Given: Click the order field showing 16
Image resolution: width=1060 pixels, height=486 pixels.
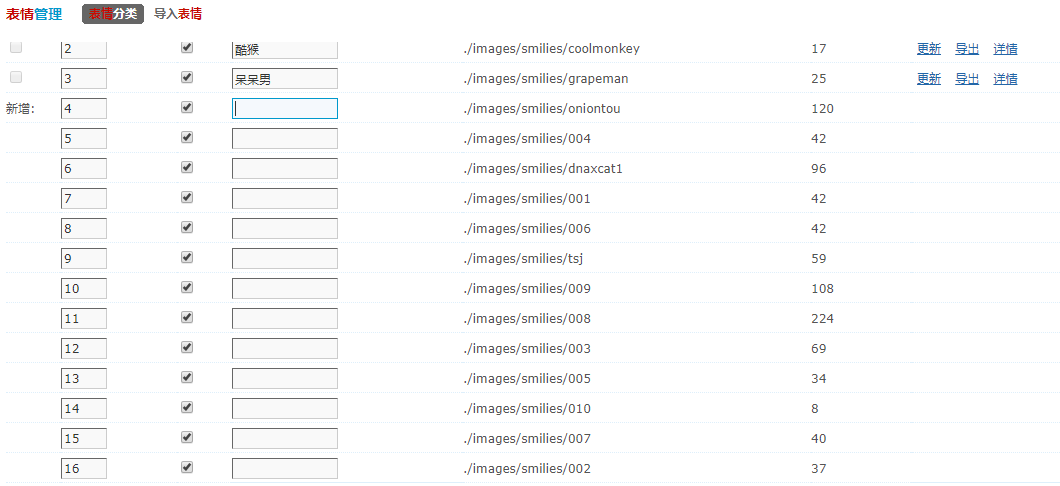Looking at the screenshot, I should (84, 468).
